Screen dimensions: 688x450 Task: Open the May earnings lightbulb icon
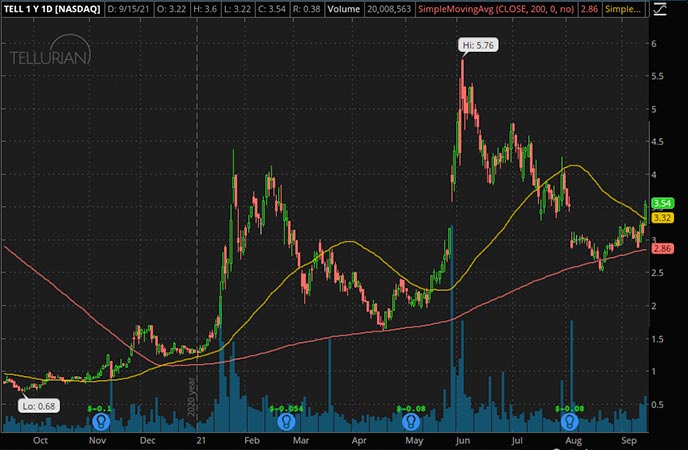[x=411, y=422]
